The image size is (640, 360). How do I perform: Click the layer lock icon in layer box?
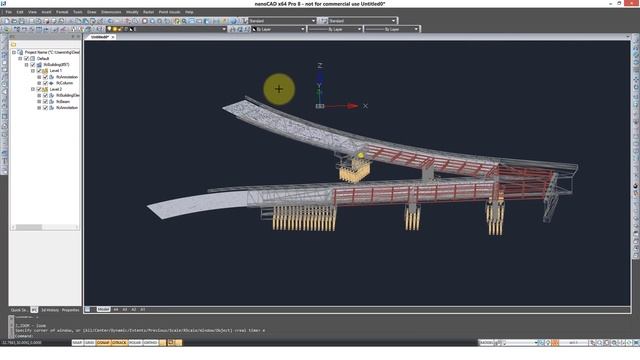[121, 29]
